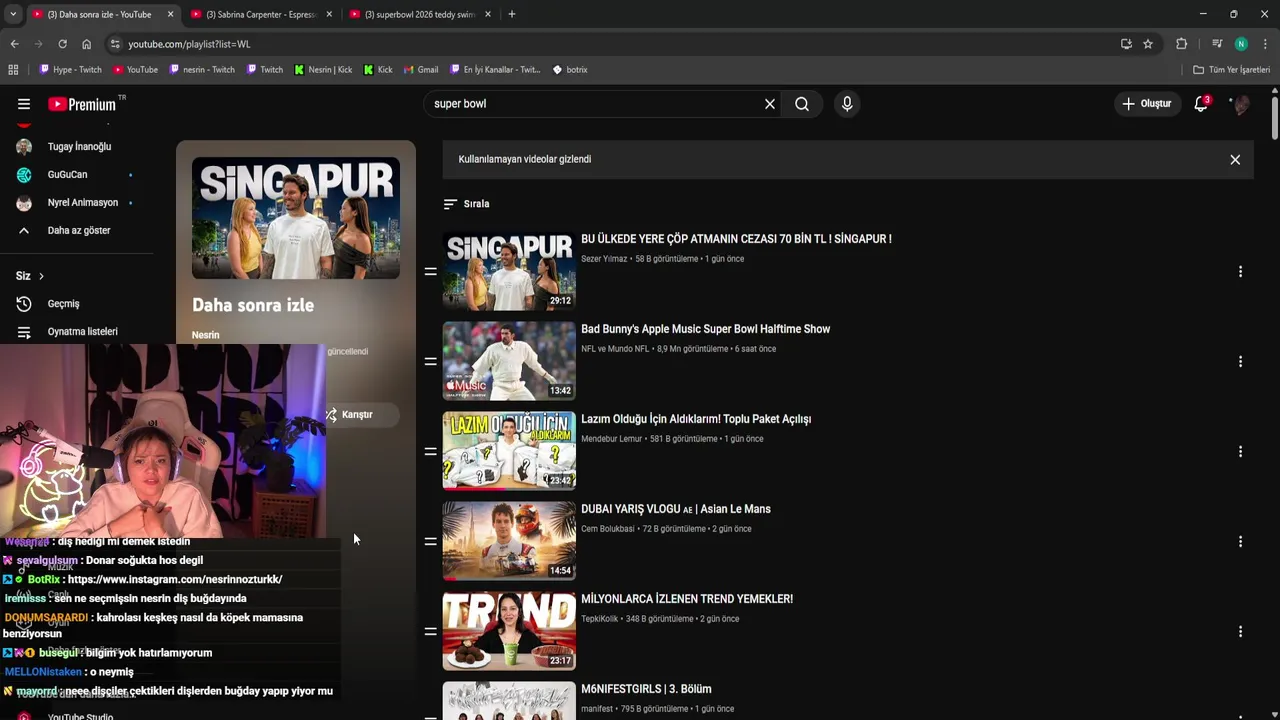Open Lazım Olduğu İçin Aldıklarım title

696,419
